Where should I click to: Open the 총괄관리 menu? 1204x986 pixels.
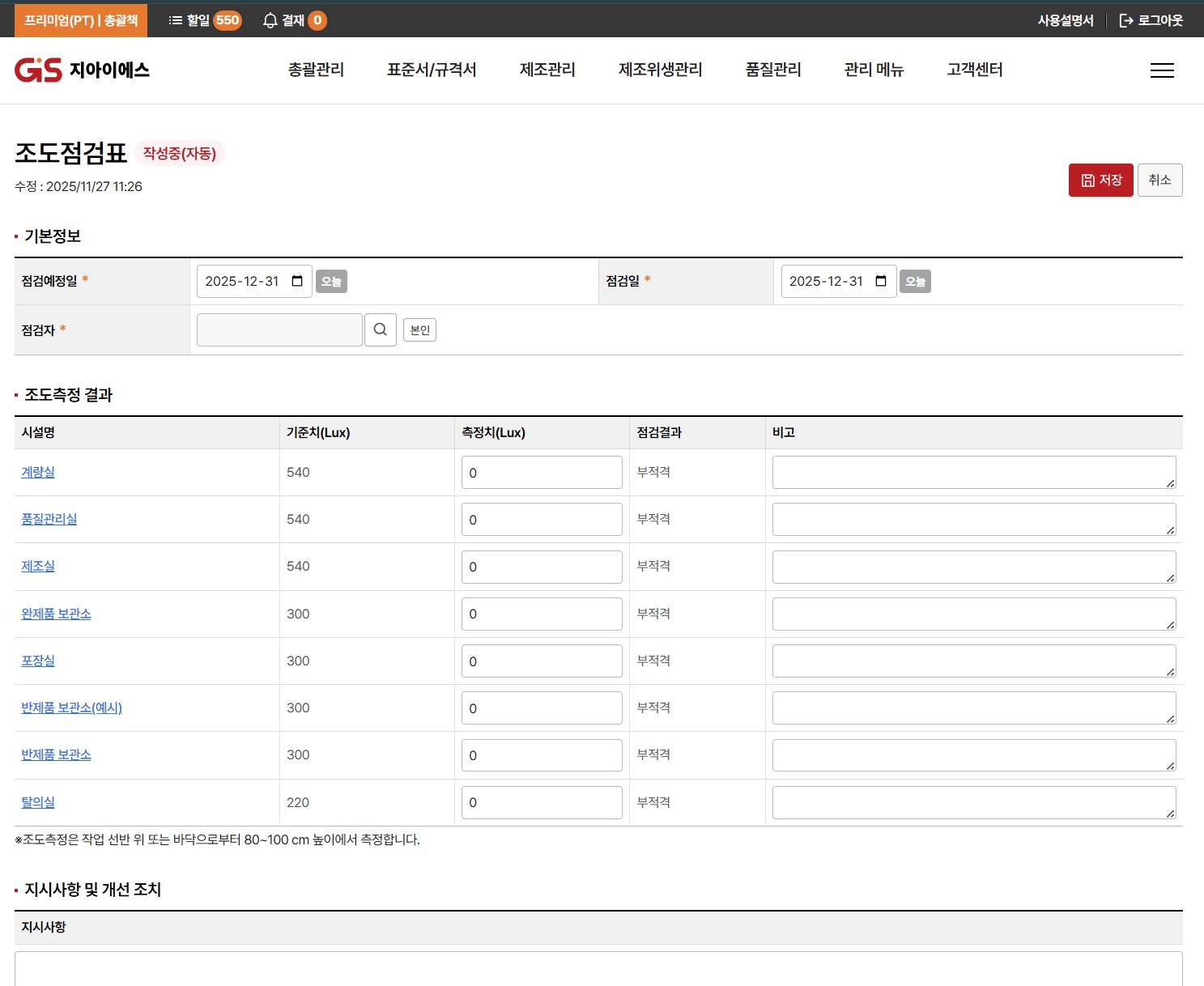pos(317,70)
